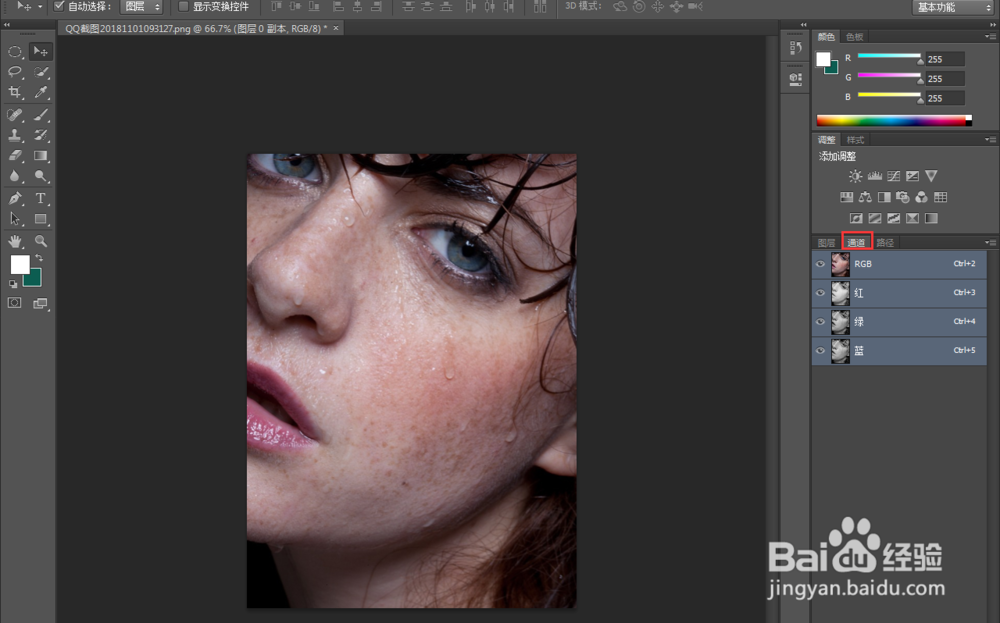Hide the 绿 channel visibility eye
1000x623 pixels.
click(x=820, y=322)
